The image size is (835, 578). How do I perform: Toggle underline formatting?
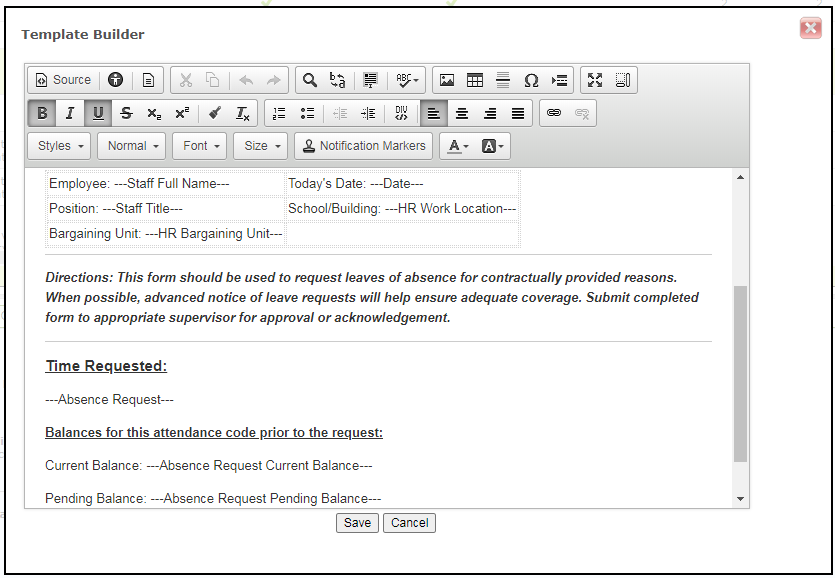click(x=97, y=113)
